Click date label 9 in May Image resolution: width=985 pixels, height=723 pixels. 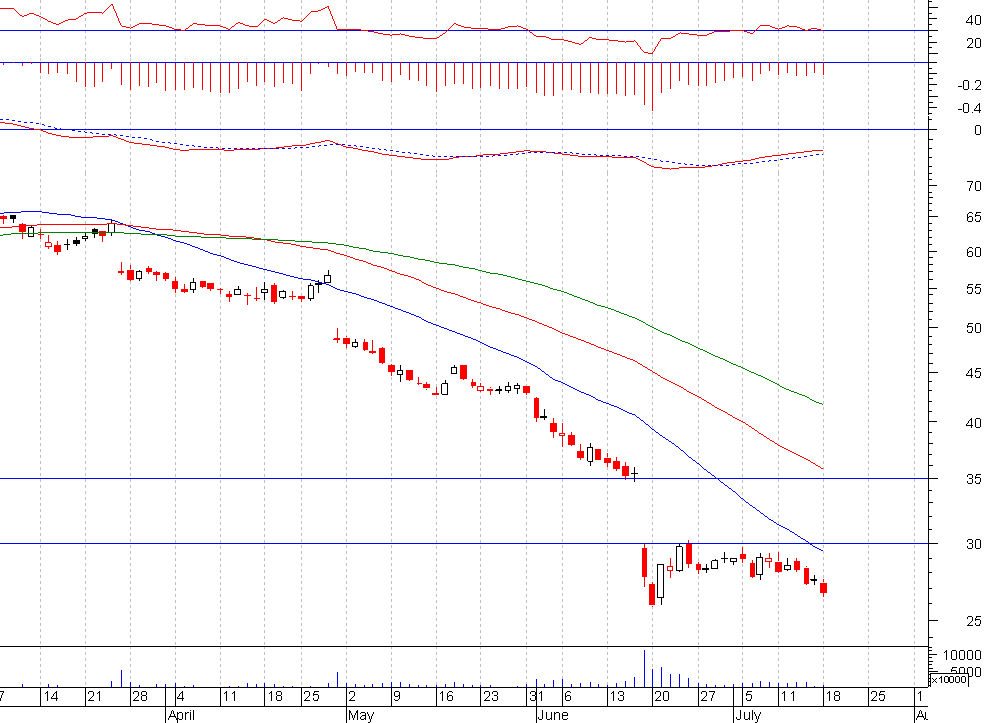pos(397,696)
